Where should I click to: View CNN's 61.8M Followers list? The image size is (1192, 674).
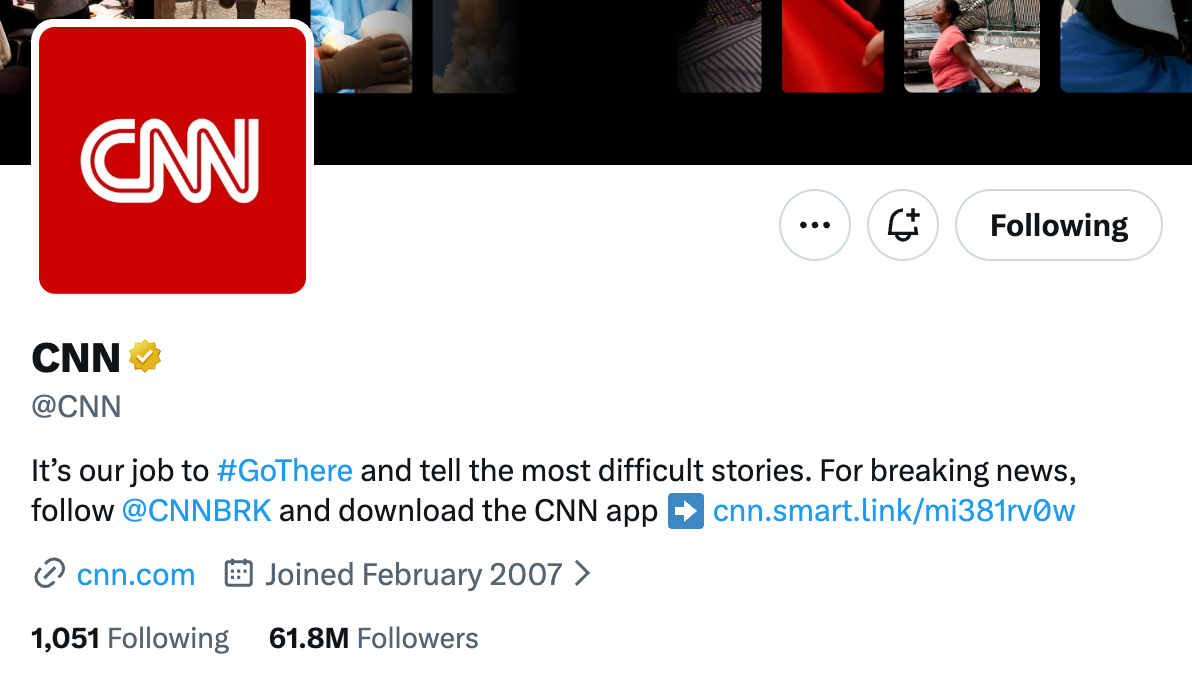click(373, 637)
